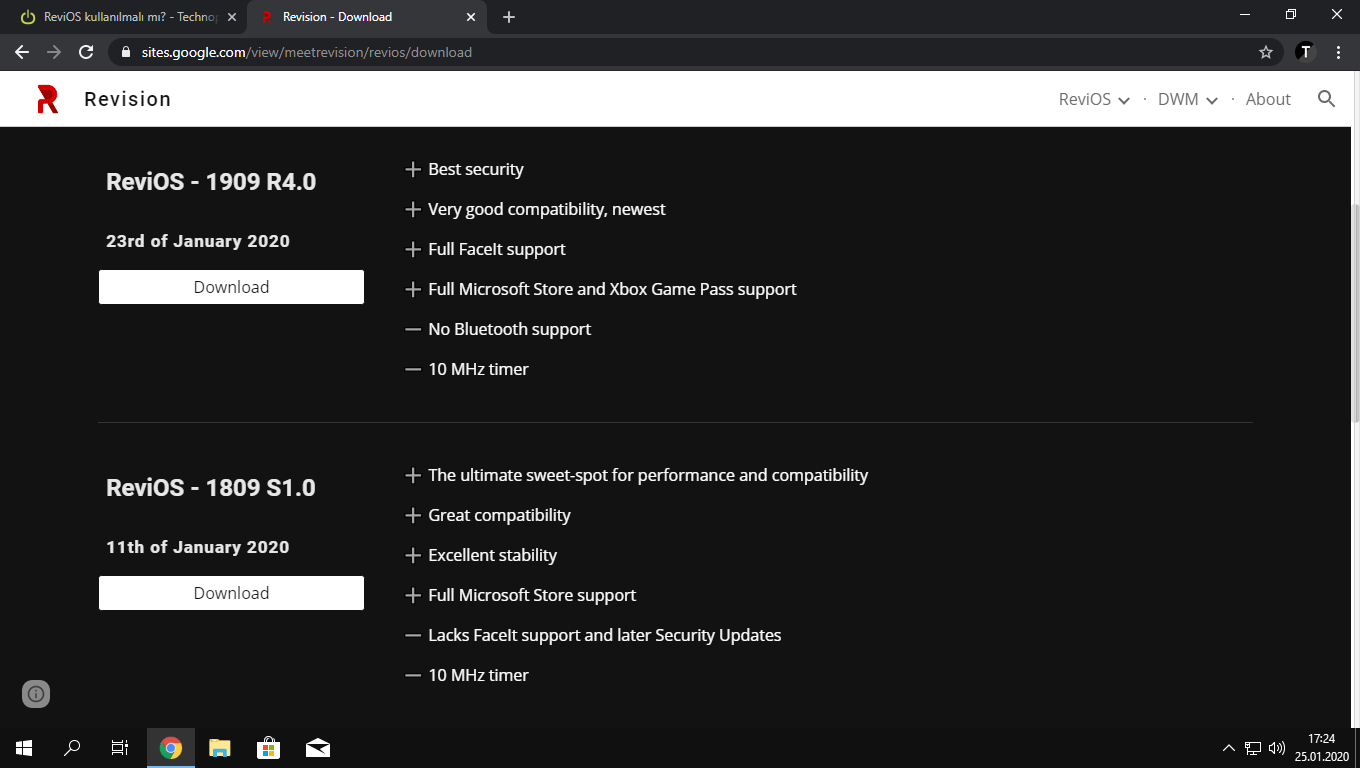
Task: Show hidden system tray icons
Action: [1229, 748]
